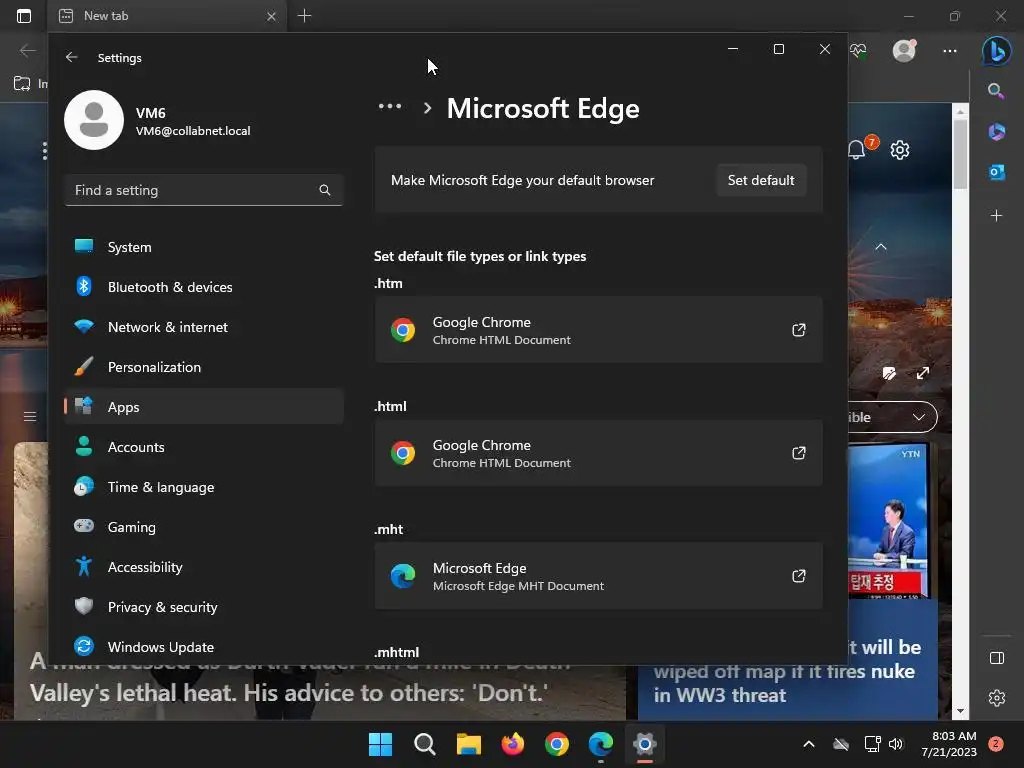Toggle the Edge sidebar visibility icon
The image size is (1024, 768).
(x=997, y=658)
